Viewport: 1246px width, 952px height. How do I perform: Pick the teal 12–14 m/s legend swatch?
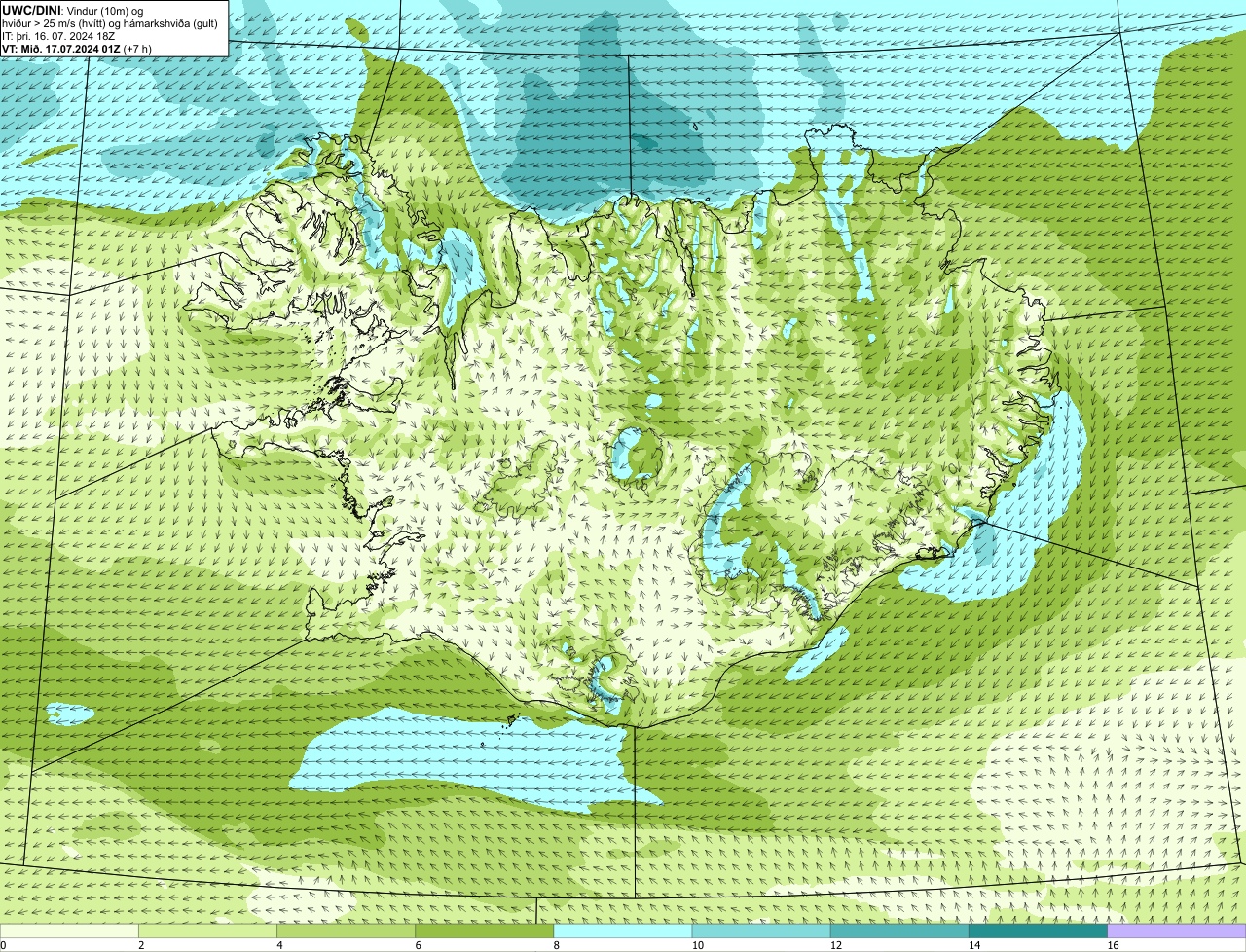click(x=899, y=931)
